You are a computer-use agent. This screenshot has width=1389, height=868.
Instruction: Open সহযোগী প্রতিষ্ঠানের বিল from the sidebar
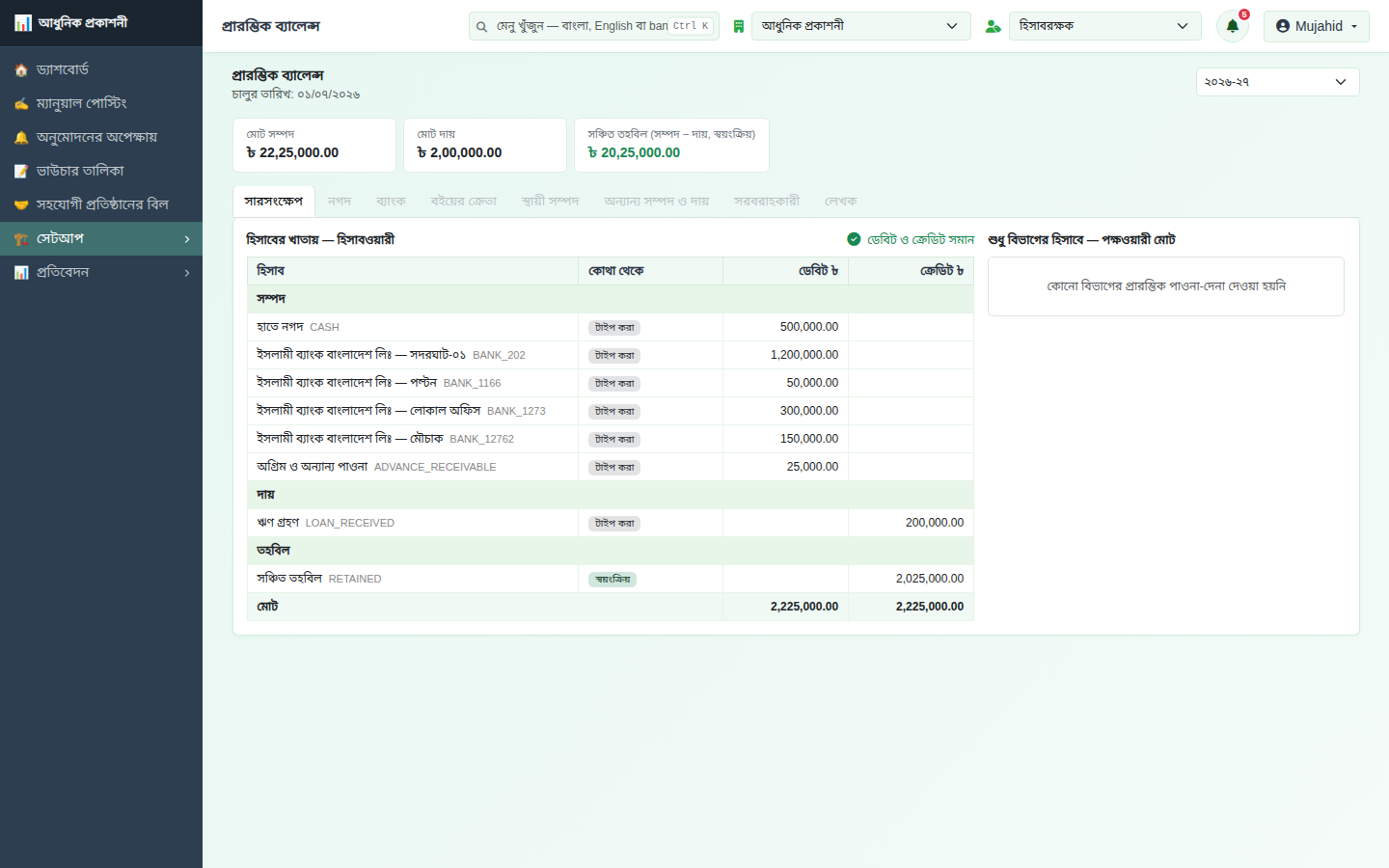[101, 204]
